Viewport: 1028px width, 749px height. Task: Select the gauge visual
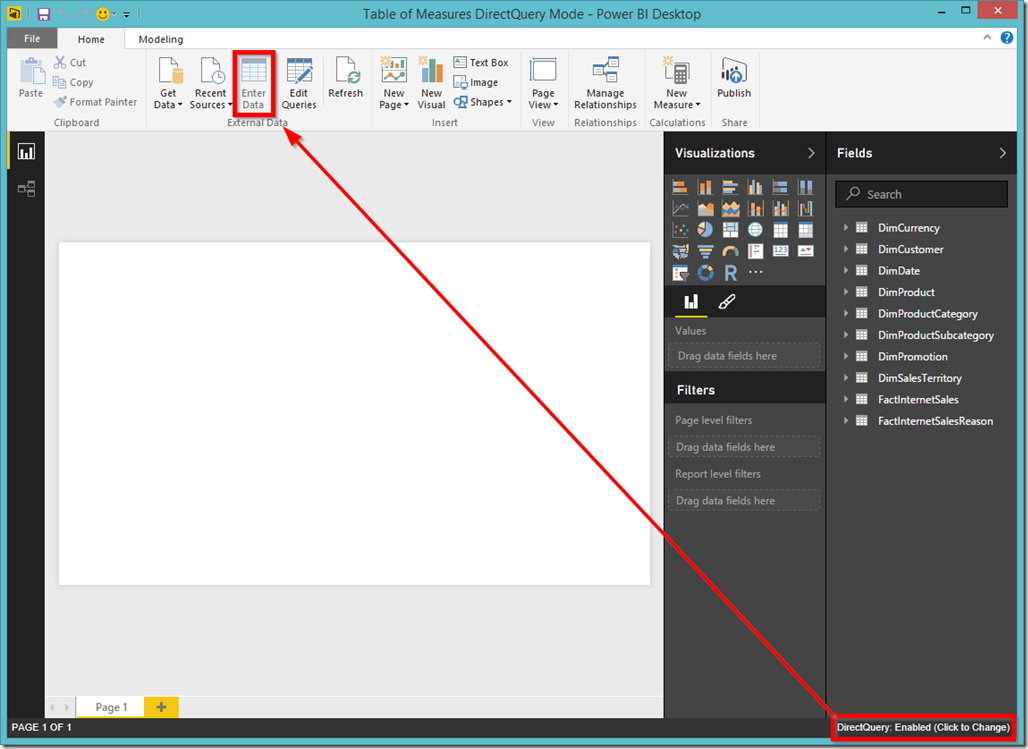click(730, 251)
